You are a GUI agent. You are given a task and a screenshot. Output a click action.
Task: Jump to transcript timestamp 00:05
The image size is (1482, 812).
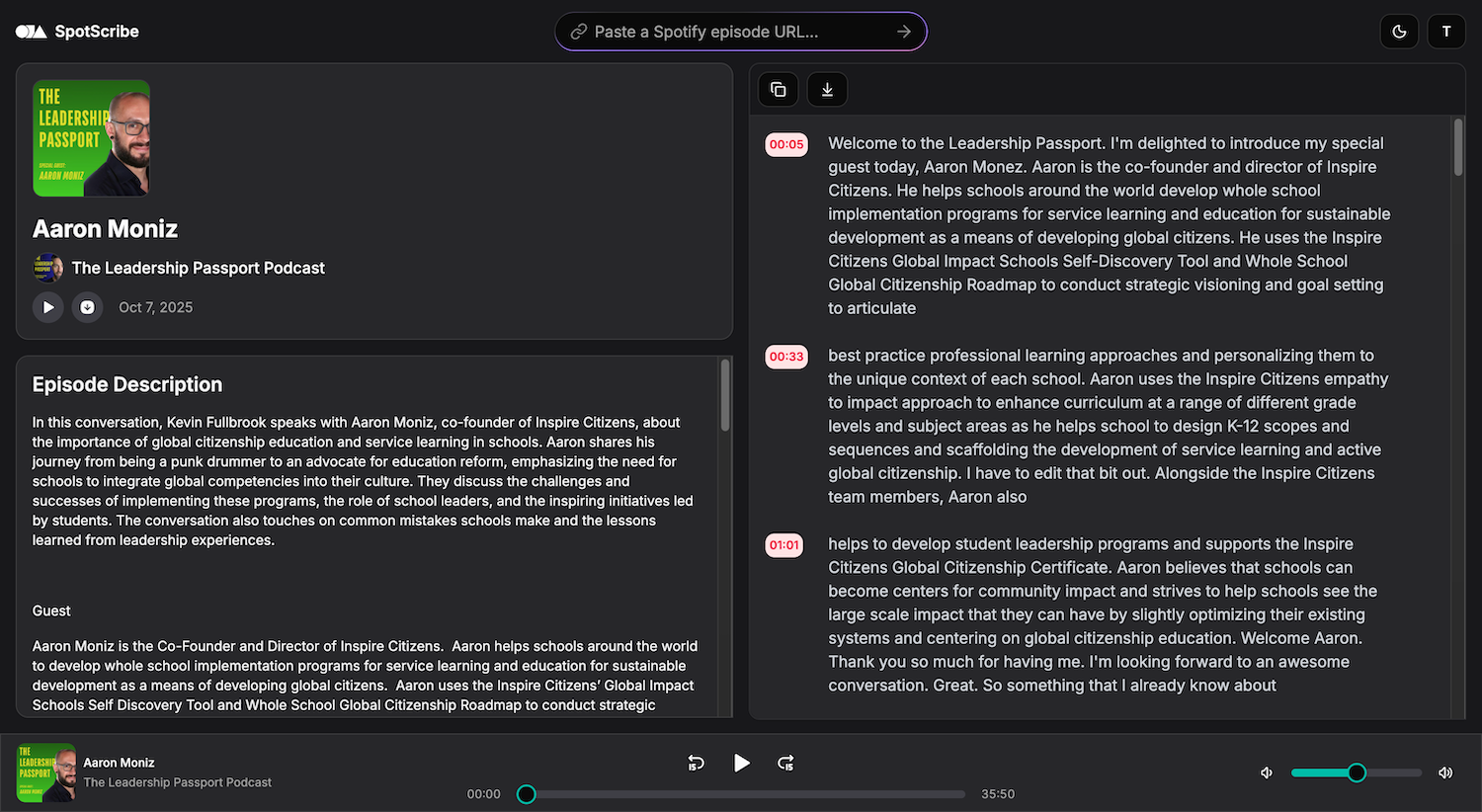tap(786, 144)
